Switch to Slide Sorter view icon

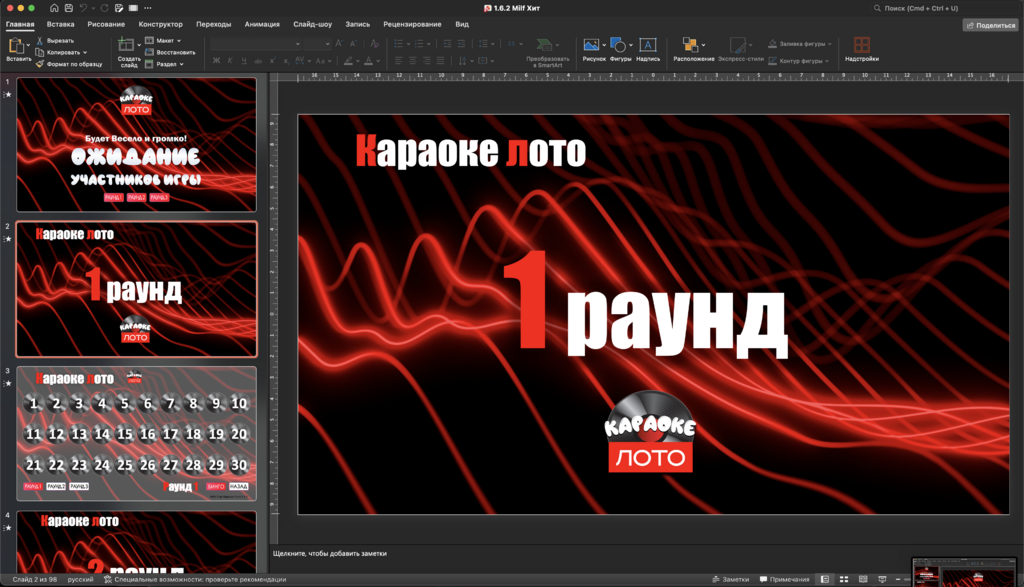point(844,579)
